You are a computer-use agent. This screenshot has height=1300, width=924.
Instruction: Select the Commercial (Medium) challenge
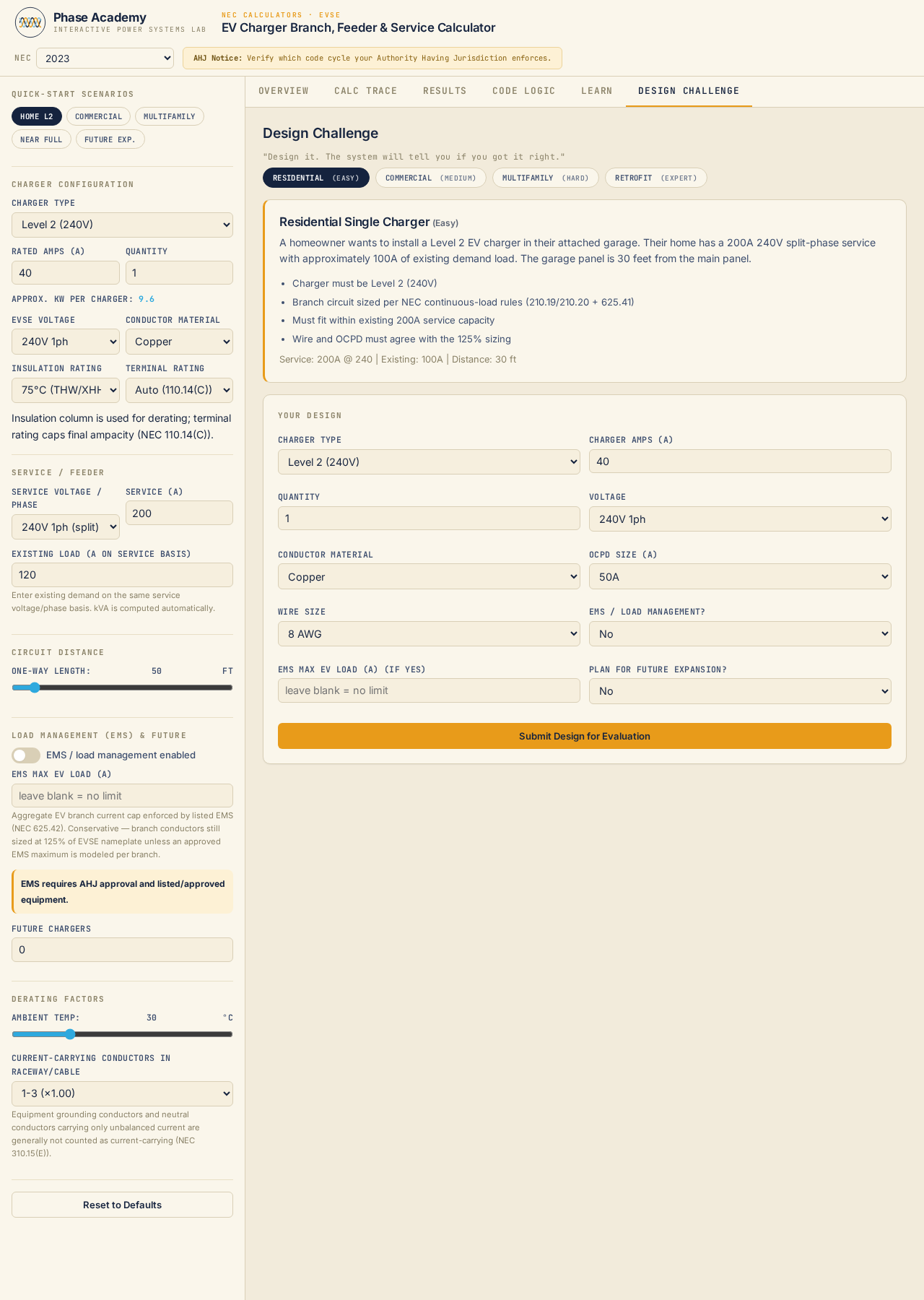click(431, 178)
